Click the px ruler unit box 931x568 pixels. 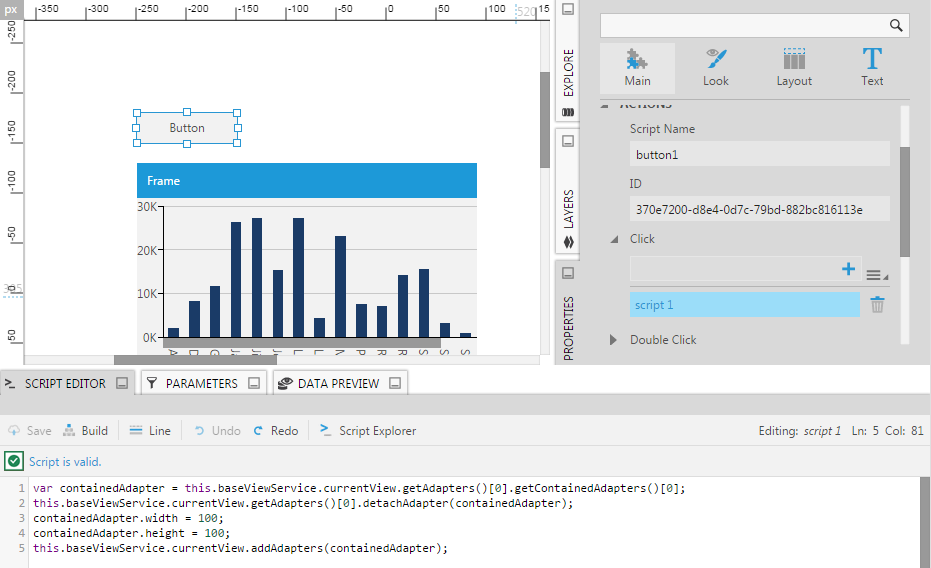pos(11,9)
